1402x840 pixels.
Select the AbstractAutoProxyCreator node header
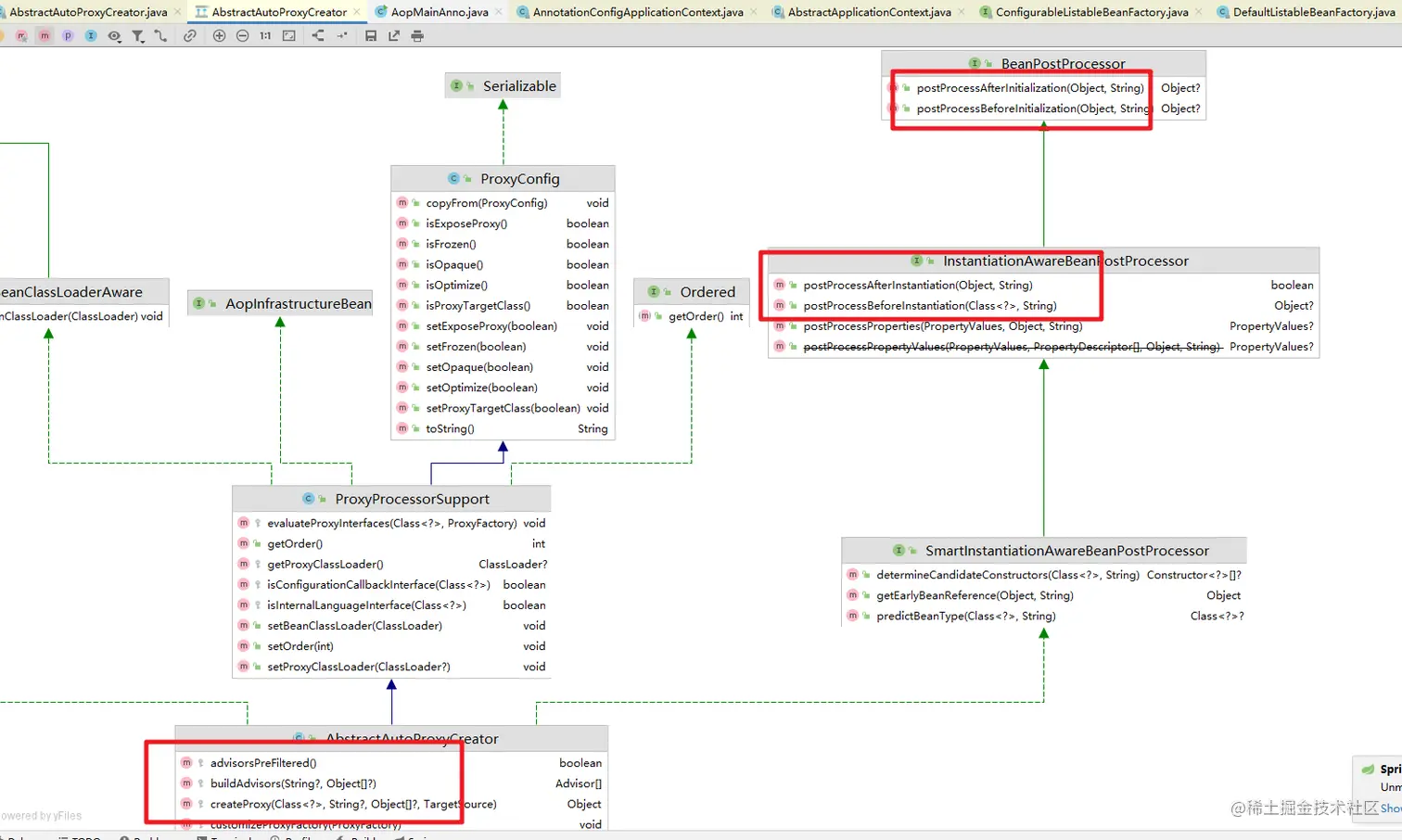(391, 738)
